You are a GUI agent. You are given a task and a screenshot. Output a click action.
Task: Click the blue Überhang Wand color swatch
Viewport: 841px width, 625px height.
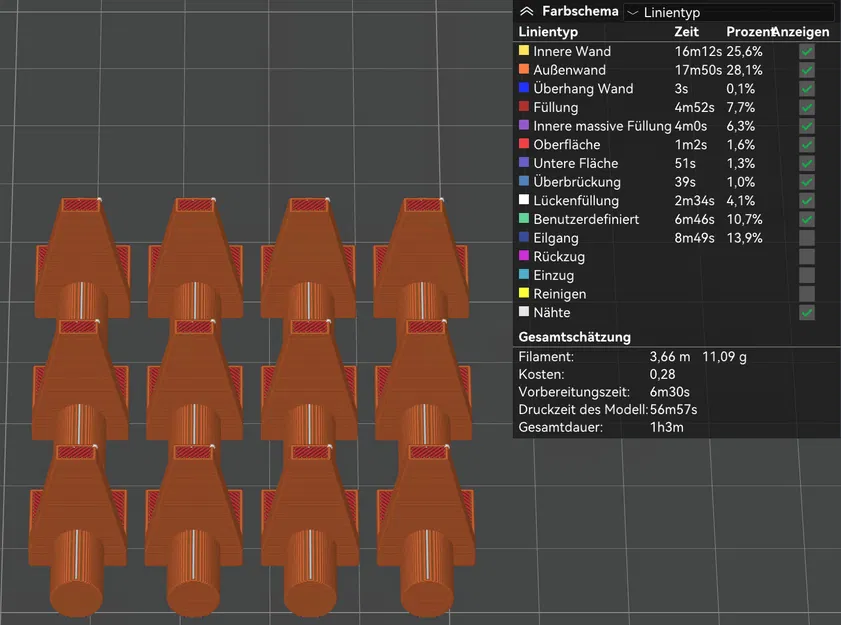(x=524, y=87)
